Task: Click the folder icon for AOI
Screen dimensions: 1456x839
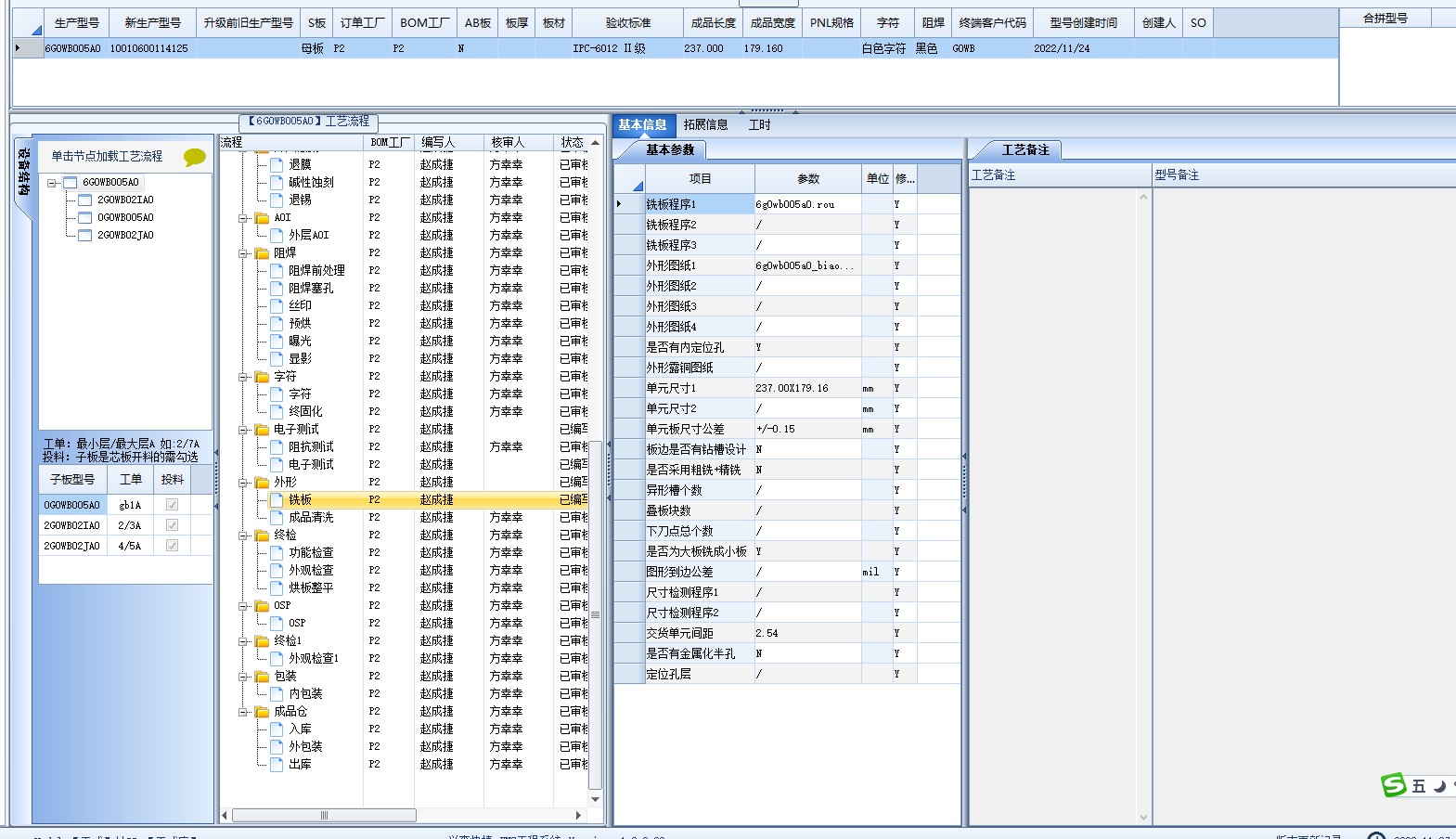Action: point(262,217)
